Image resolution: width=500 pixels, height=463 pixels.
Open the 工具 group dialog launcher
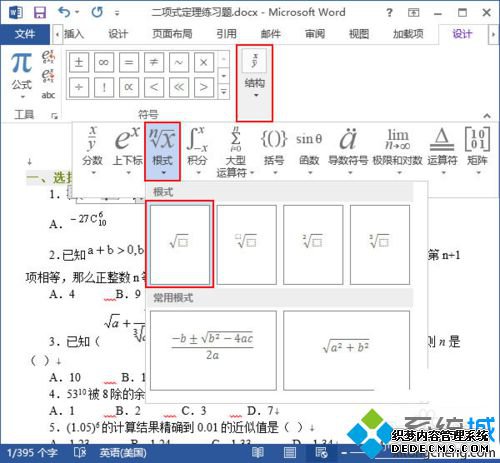(54, 116)
